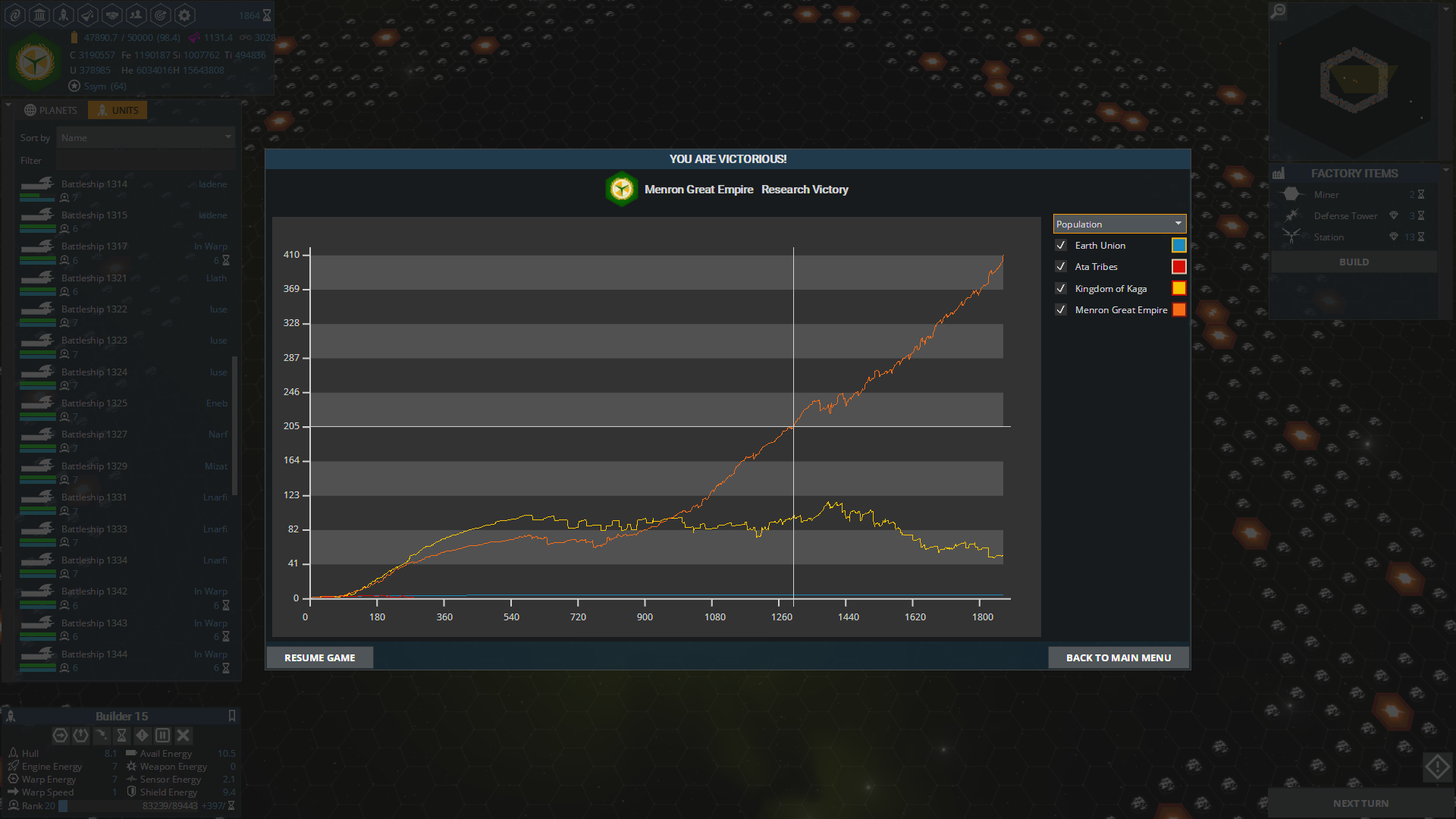Click BACK TO MAIN MENU button
1456x819 pixels.
click(x=1119, y=657)
